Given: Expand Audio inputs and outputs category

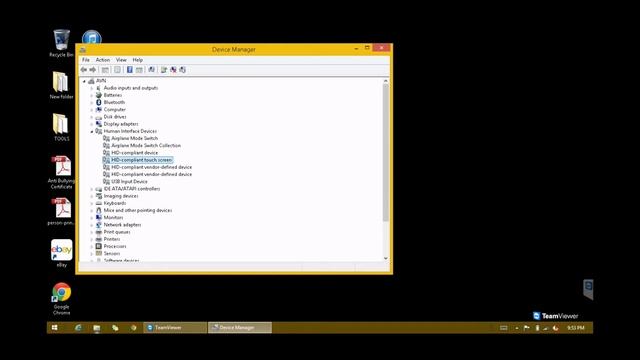Looking at the screenshot, I should [92, 88].
